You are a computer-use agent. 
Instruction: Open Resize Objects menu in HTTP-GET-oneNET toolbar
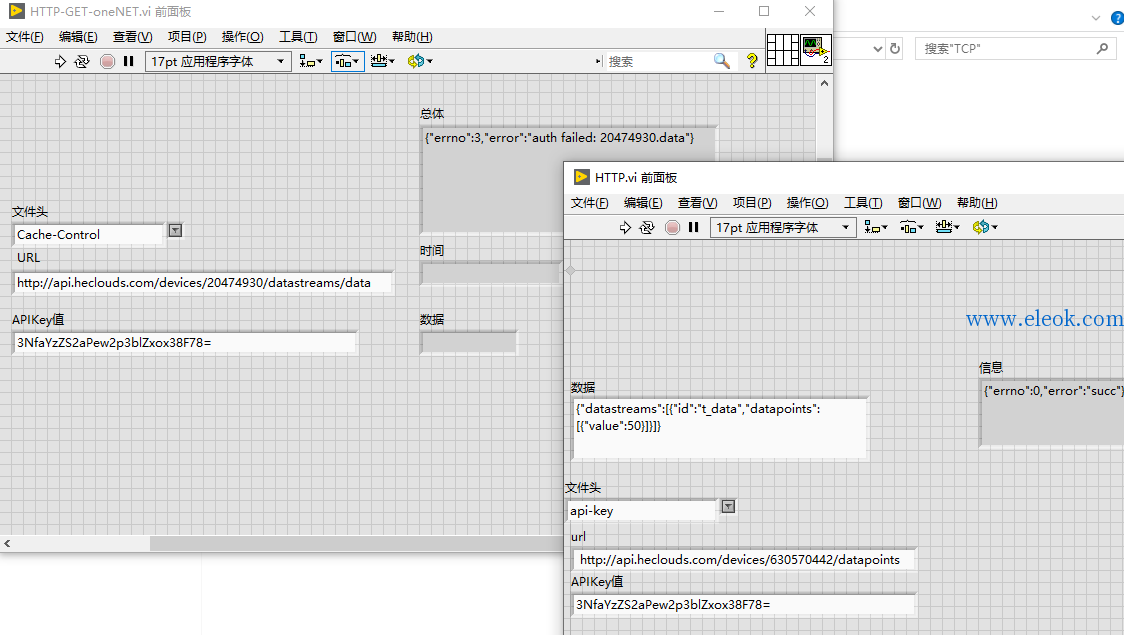(383, 62)
